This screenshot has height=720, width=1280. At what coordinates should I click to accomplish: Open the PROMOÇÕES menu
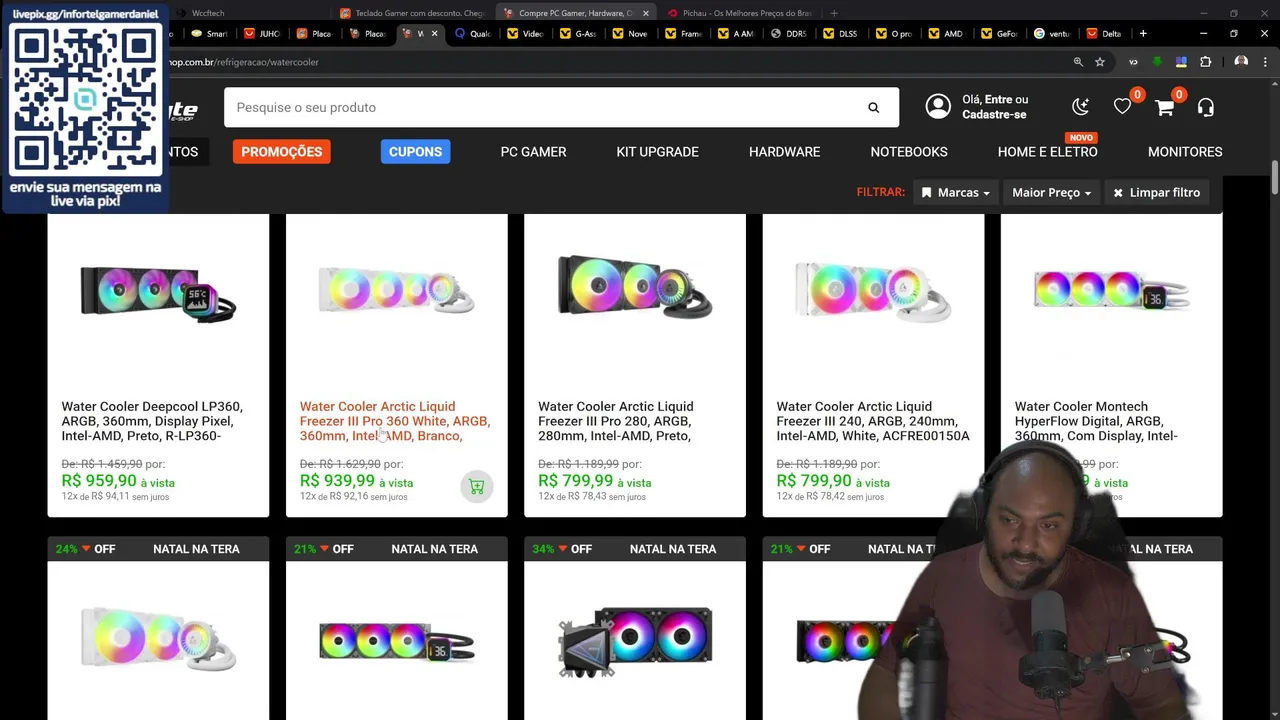pos(281,152)
